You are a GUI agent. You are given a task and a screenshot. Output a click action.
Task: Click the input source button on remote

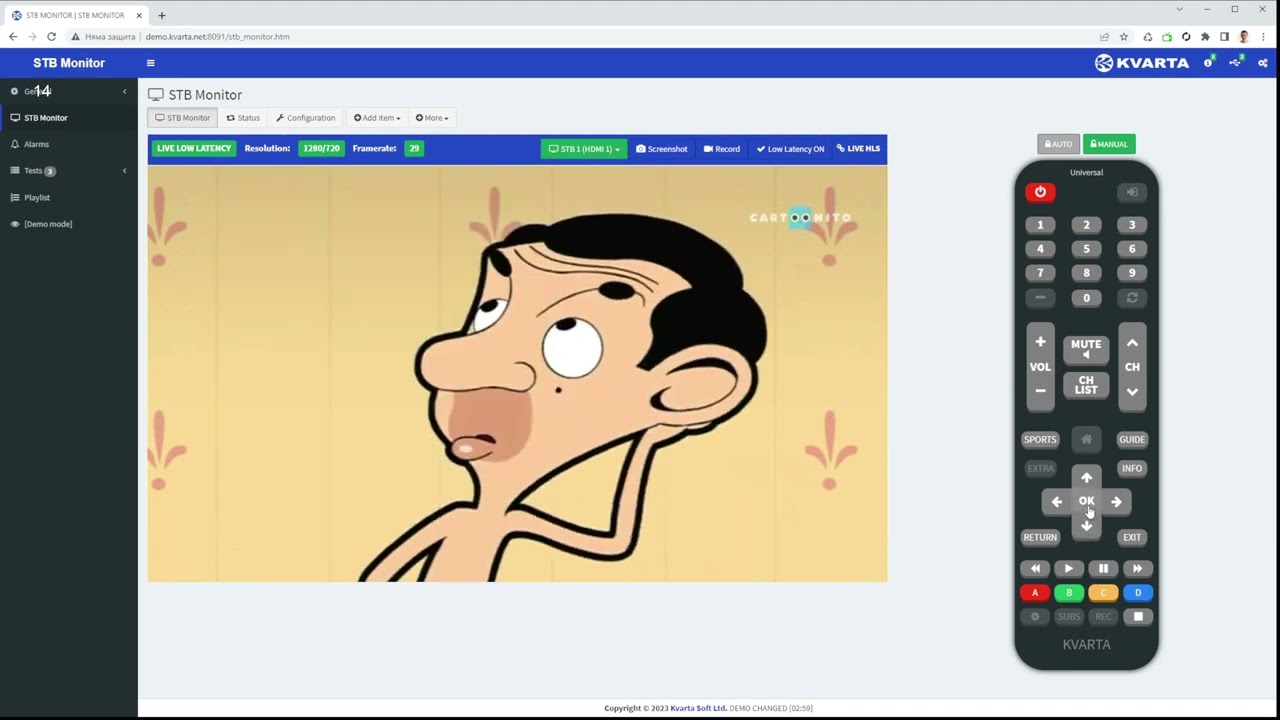pyautogui.click(x=1132, y=192)
